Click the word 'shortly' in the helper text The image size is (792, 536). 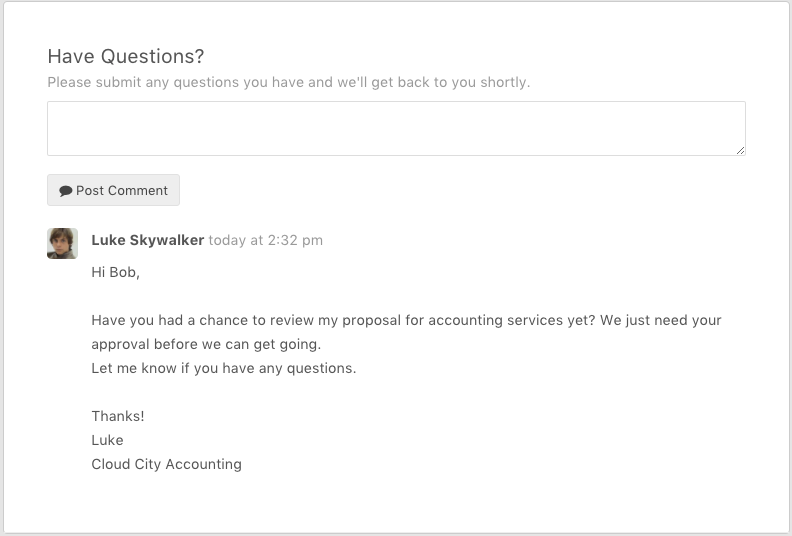pyautogui.click(x=503, y=82)
